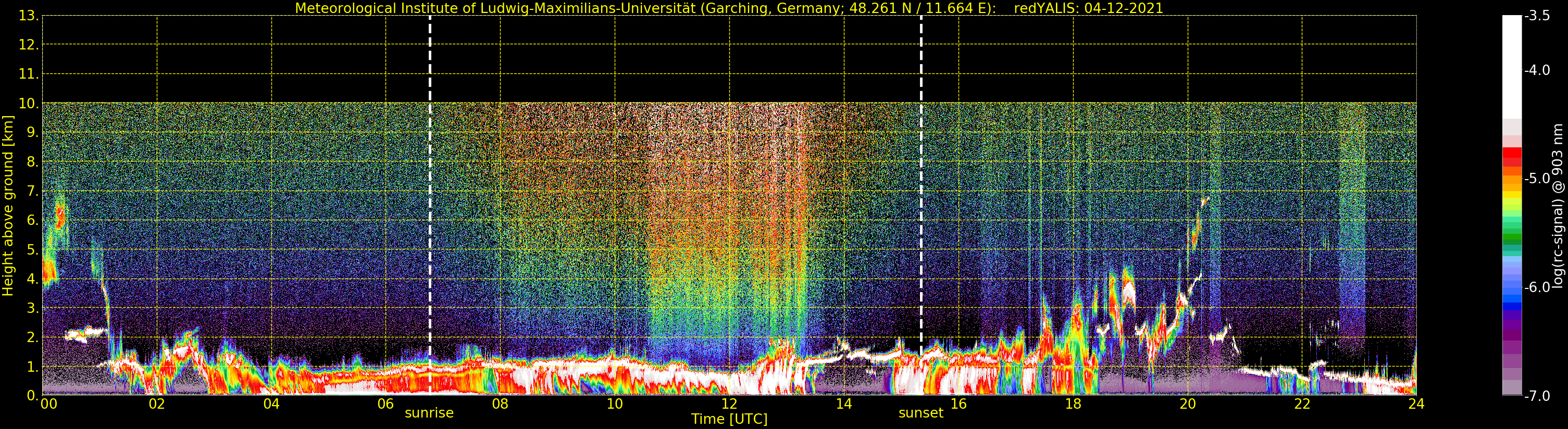Screen dimensions: 1568x429
Task: Select the 'log(rc-signal) @903 nm' colorbar label
Action: (1559, 206)
